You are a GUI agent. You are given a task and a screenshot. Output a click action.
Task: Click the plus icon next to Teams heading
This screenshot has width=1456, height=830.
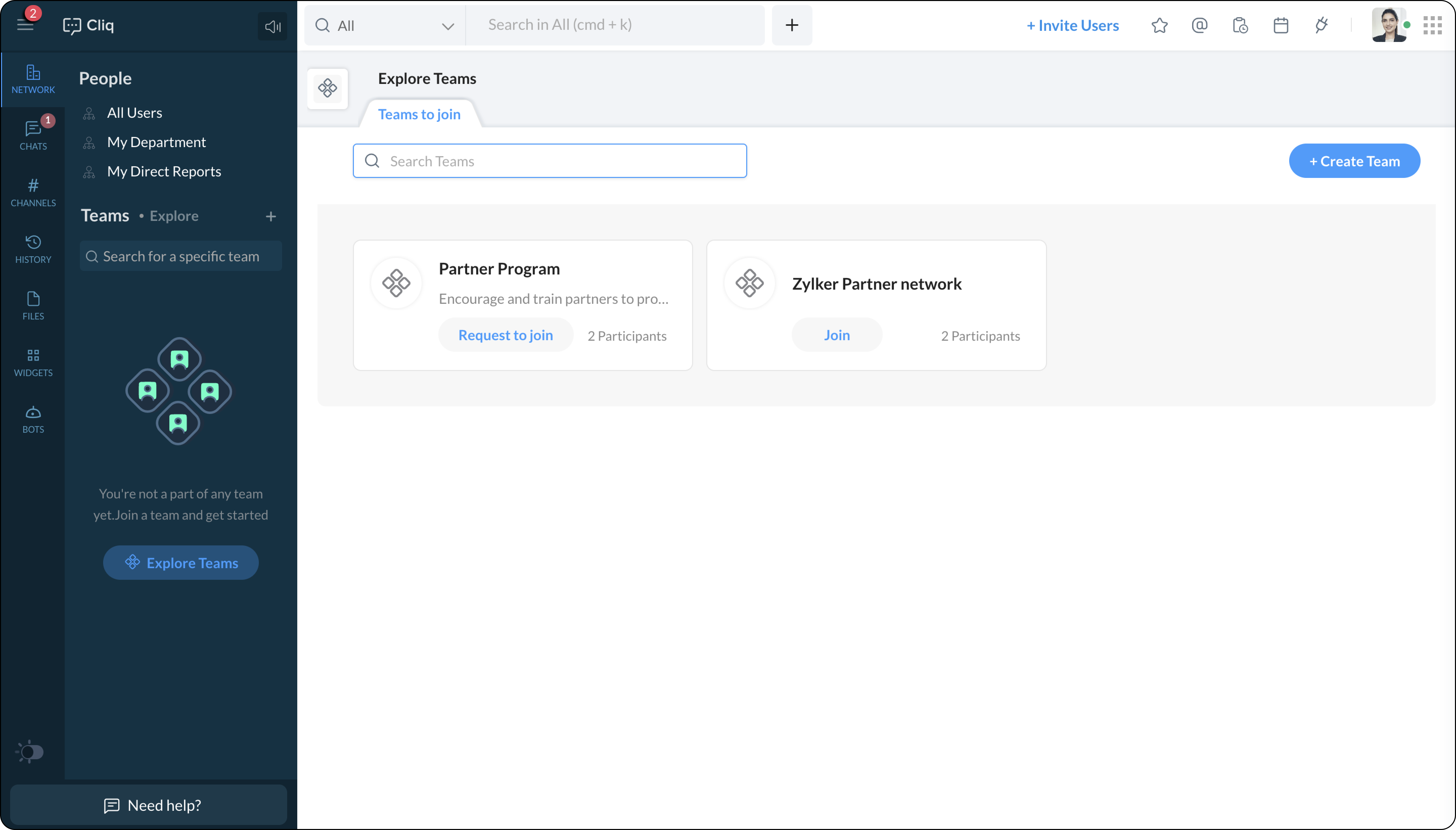point(271,216)
